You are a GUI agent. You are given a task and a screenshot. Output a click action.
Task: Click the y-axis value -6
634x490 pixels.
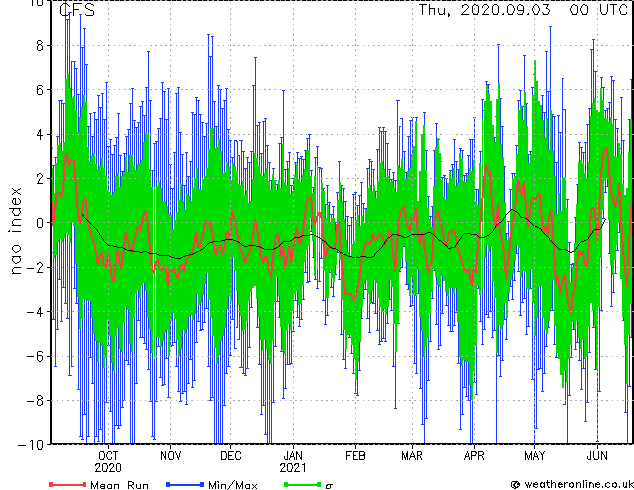pos(35,356)
